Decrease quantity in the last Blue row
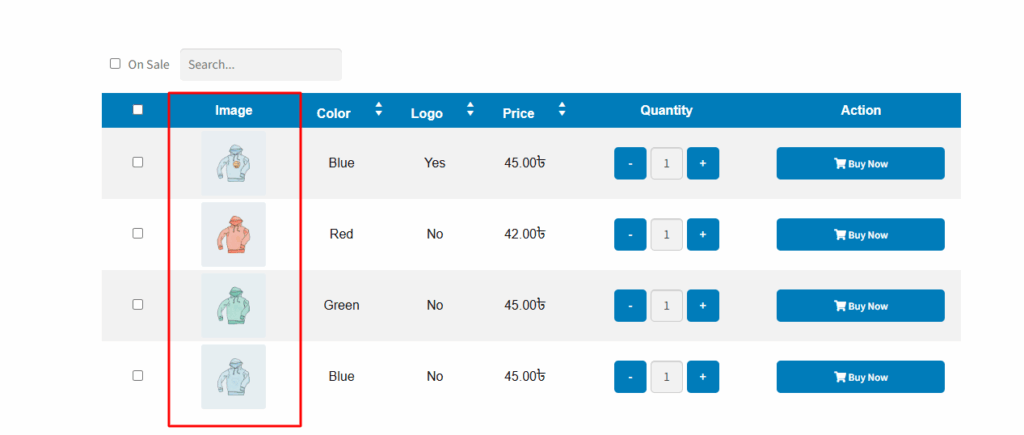The image size is (1024, 435). 630,377
